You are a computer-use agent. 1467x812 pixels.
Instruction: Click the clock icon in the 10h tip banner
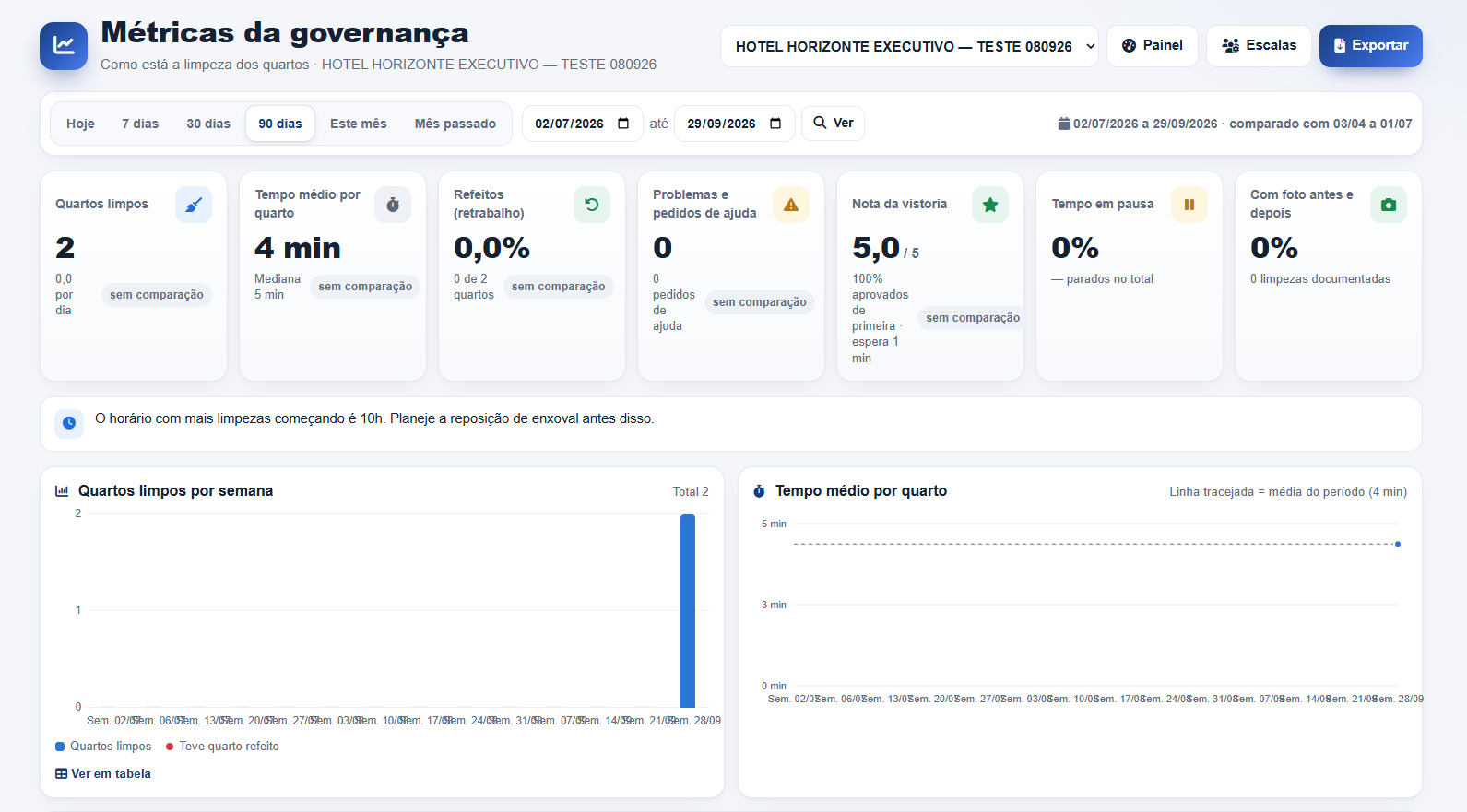pos(69,423)
